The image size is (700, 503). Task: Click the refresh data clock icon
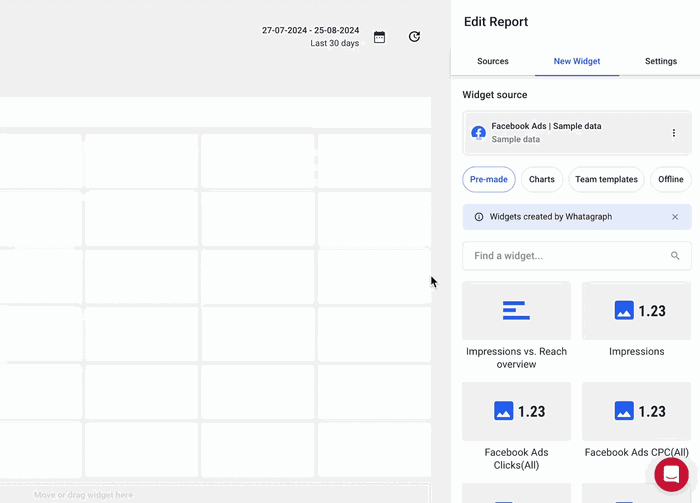coord(414,37)
